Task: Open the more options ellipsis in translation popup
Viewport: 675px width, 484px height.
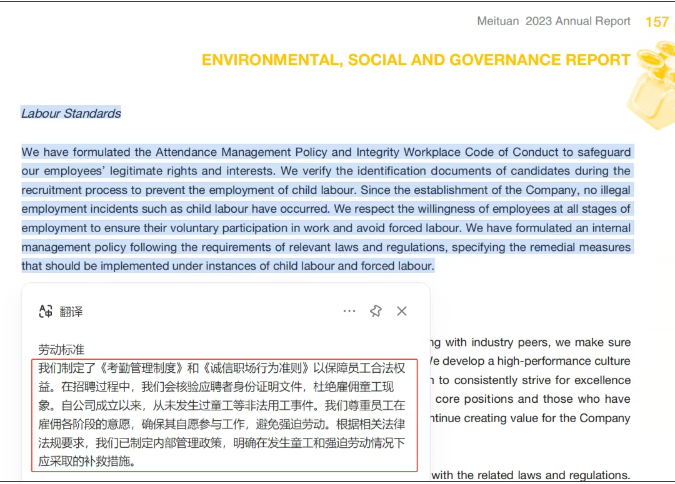Action: 349,311
